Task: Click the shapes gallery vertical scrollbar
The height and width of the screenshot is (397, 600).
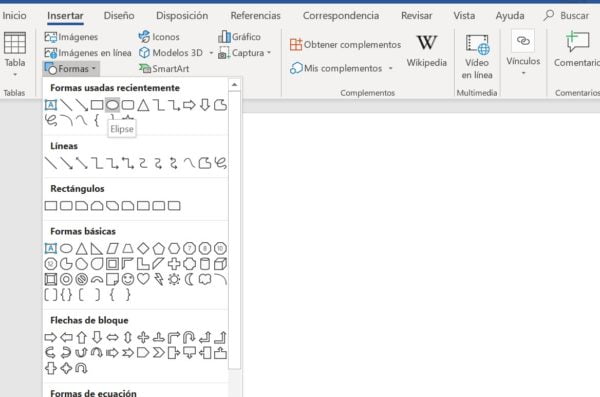Action: tap(235, 230)
